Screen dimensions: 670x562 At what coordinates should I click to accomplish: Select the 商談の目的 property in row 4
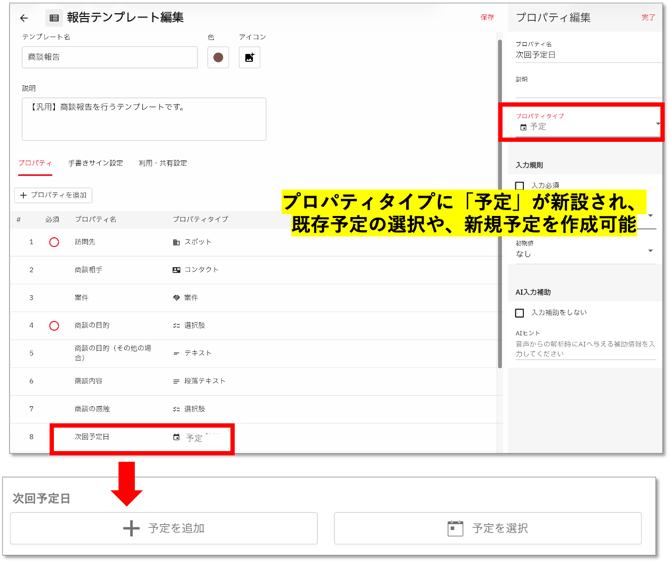pos(92,326)
